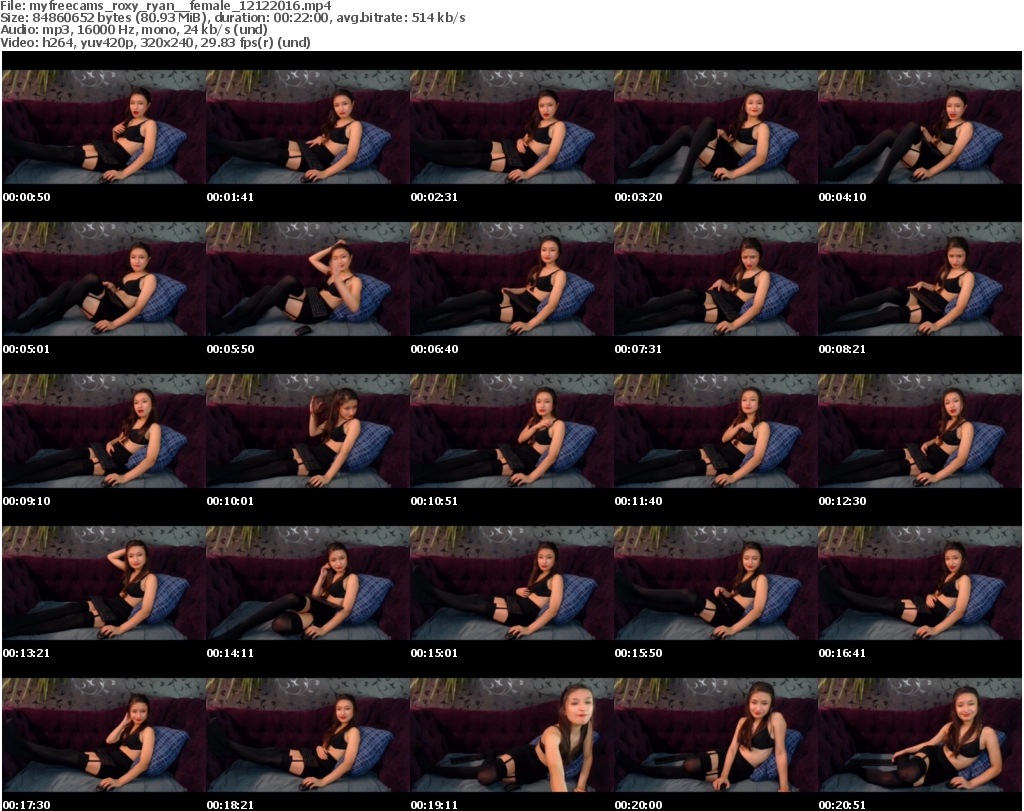Click the timestamp label 00:07:31
Viewport: 1024px width, 811px height.
[639, 349]
